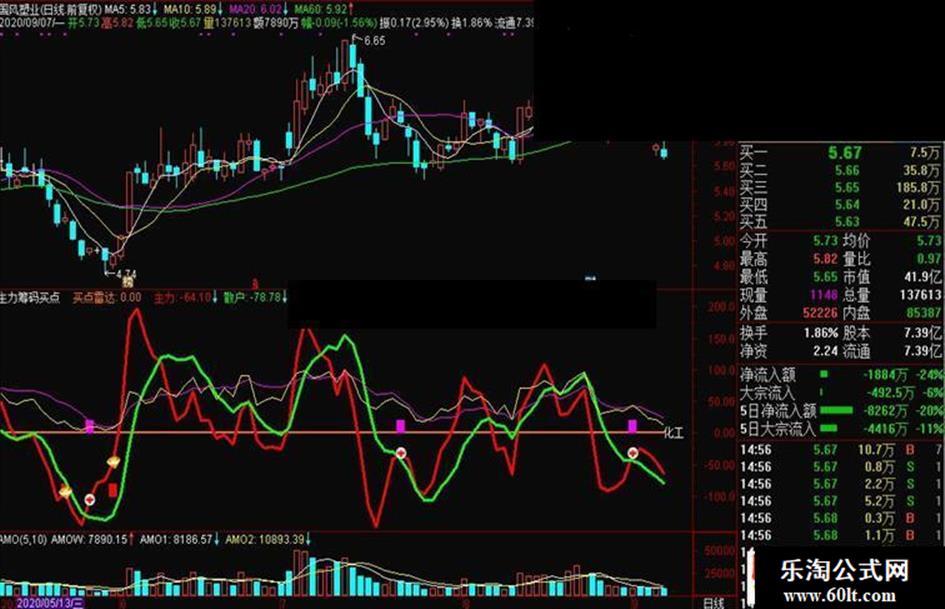
Task: Select the MA20: 6.02 indicator label
Action: [258, 10]
